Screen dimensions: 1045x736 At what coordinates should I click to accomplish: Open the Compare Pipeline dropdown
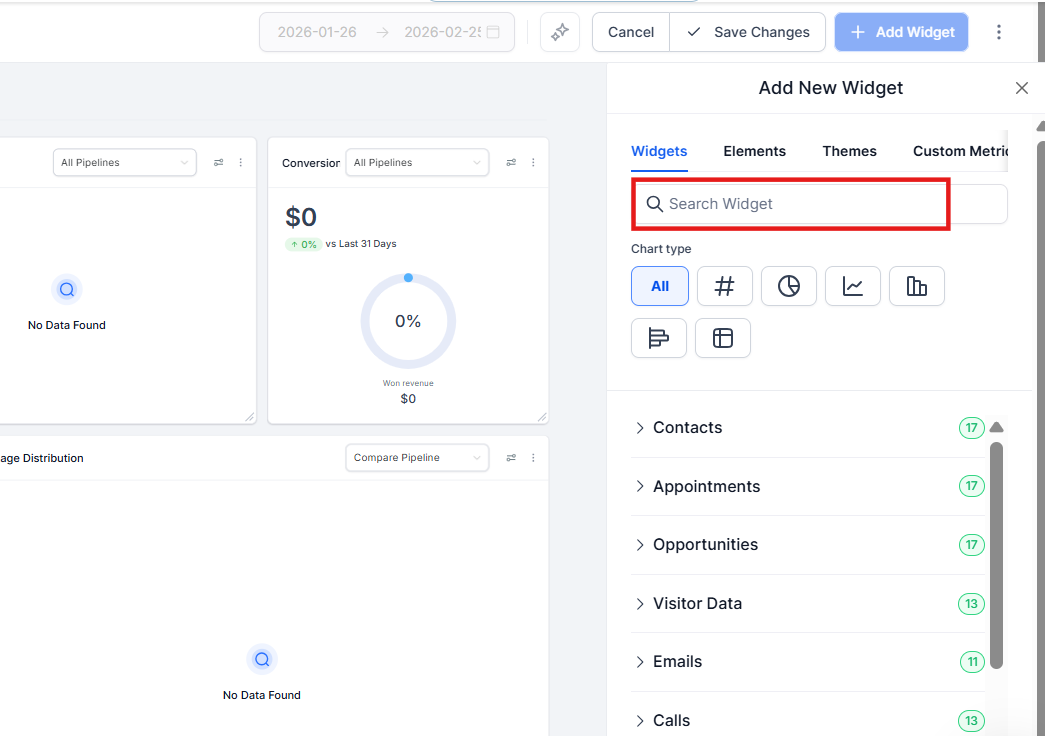pos(417,458)
